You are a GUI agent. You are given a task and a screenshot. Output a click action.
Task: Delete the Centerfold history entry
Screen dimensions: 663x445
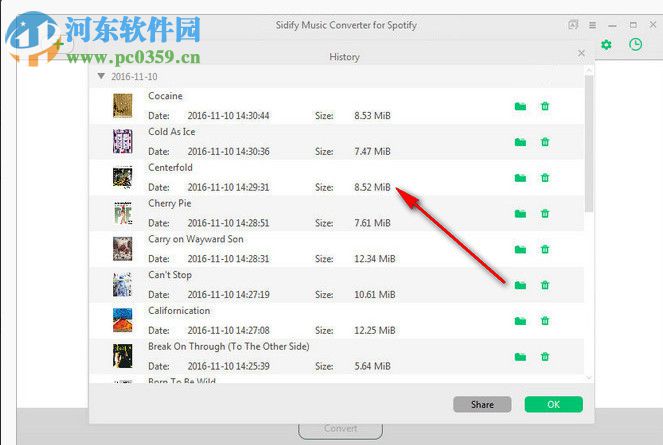point(545,178)
